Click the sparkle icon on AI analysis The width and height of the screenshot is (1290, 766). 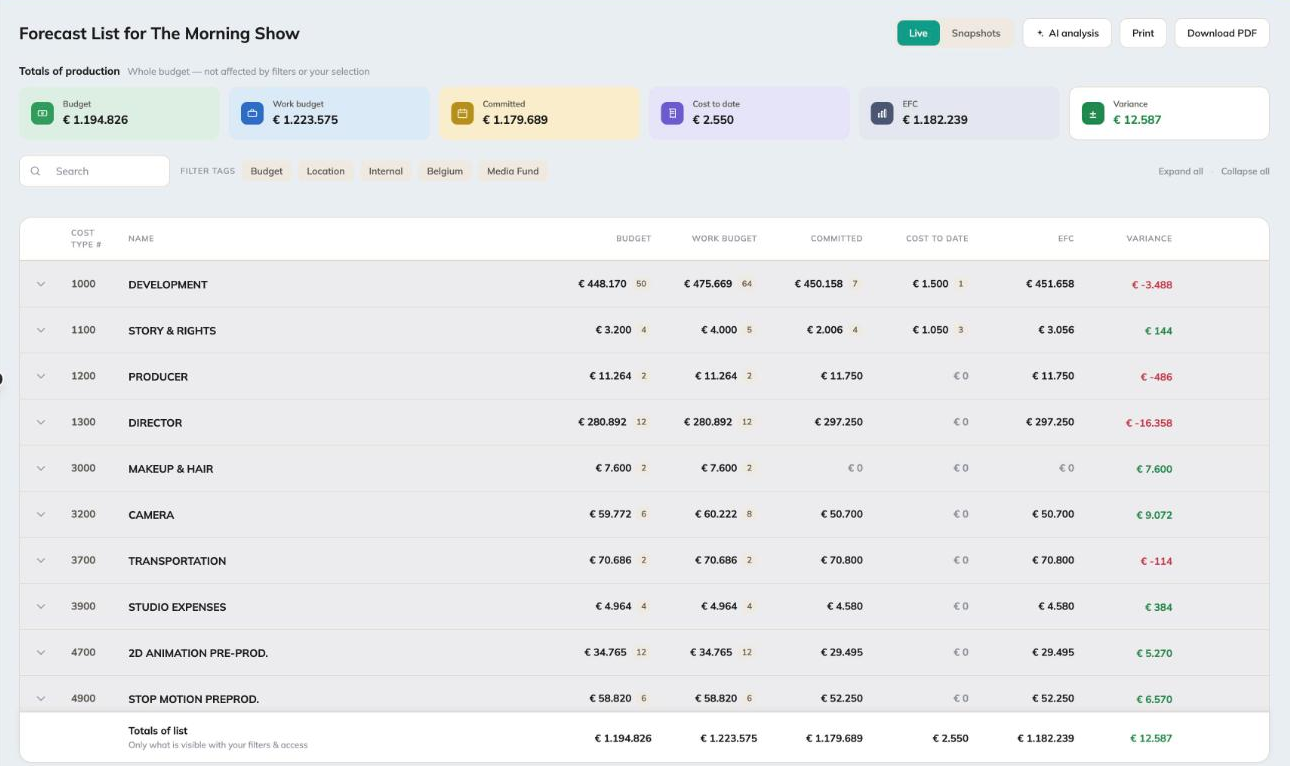point(1040,33)
